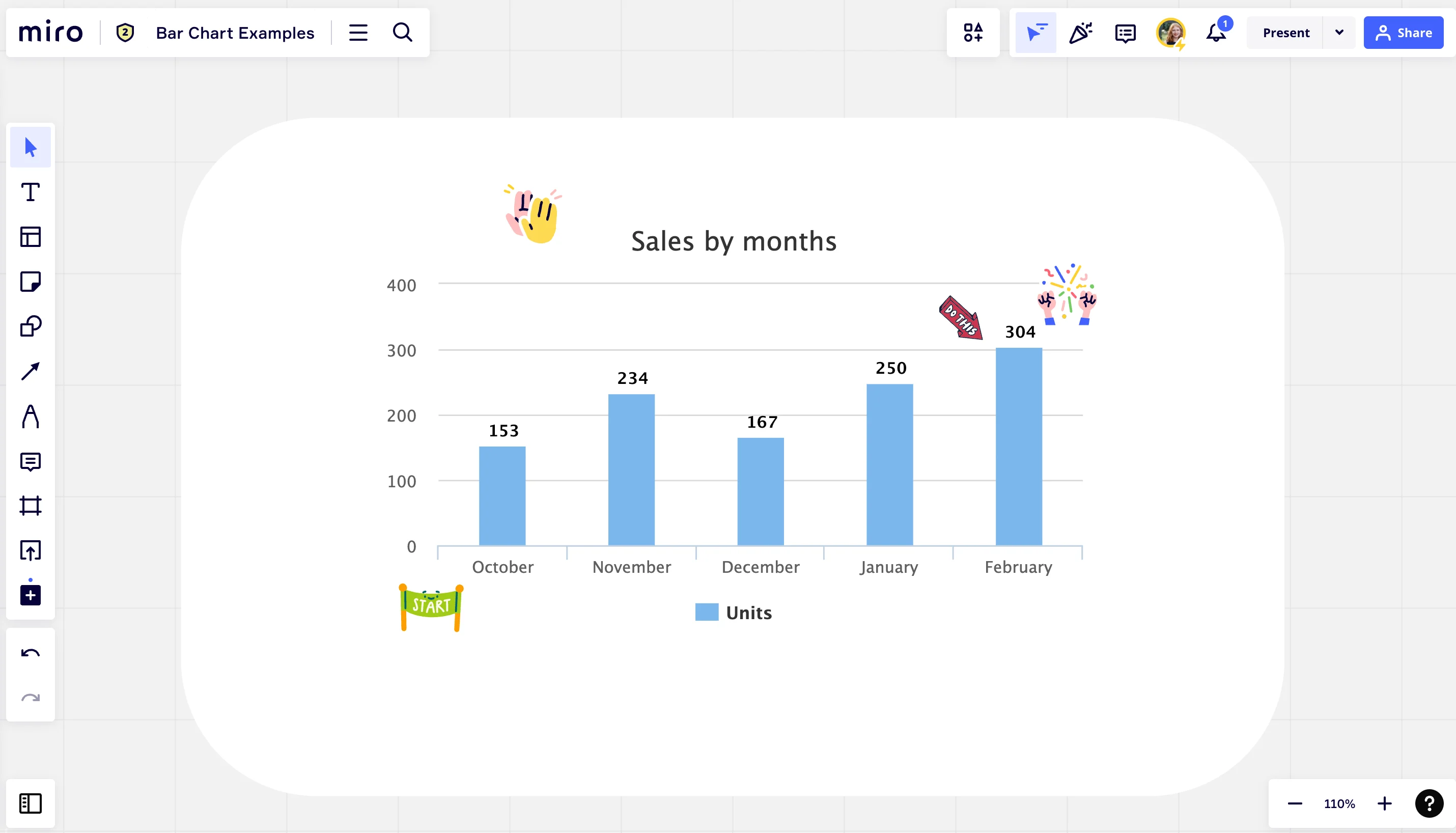
Task: Click the Present button
Action: point(1285,33)
